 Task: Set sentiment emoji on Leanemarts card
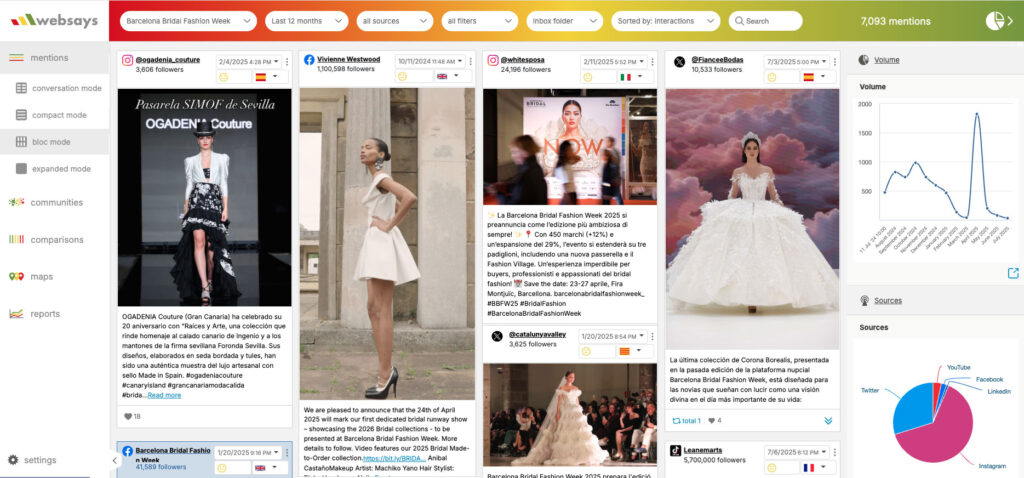[771, 468]
